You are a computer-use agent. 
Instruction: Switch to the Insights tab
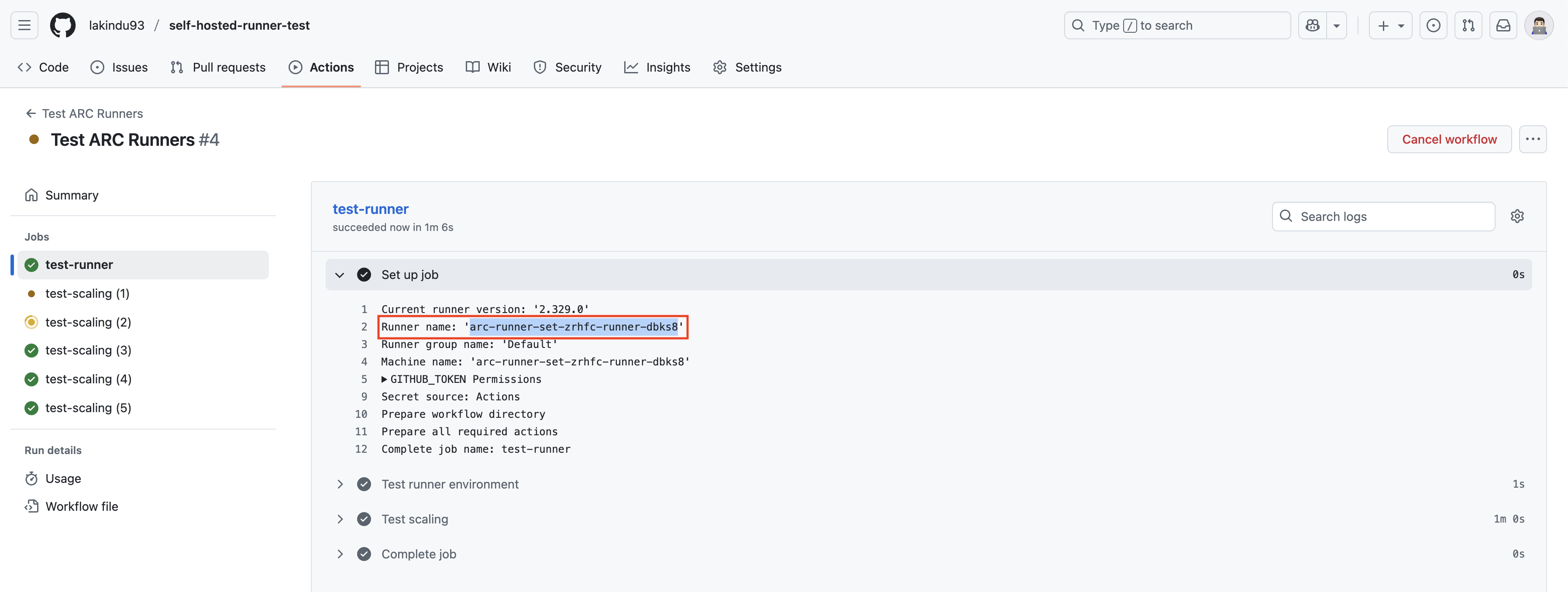[657, 67]
